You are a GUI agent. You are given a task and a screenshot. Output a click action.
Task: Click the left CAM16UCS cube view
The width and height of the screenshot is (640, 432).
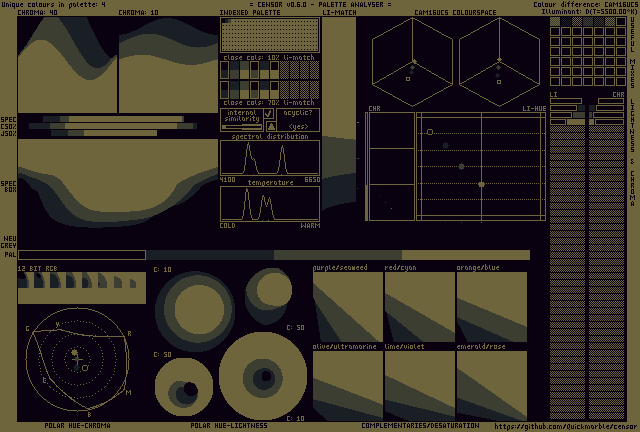coord(412,62)
